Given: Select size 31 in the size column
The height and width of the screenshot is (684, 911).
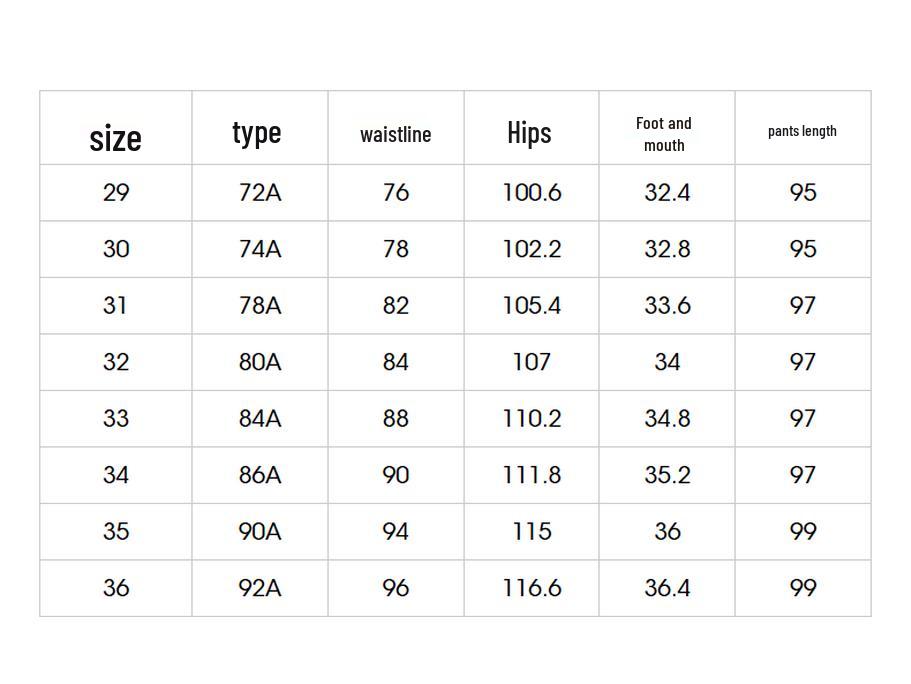Looking at the screenshot, I should (x=116, y=305).
